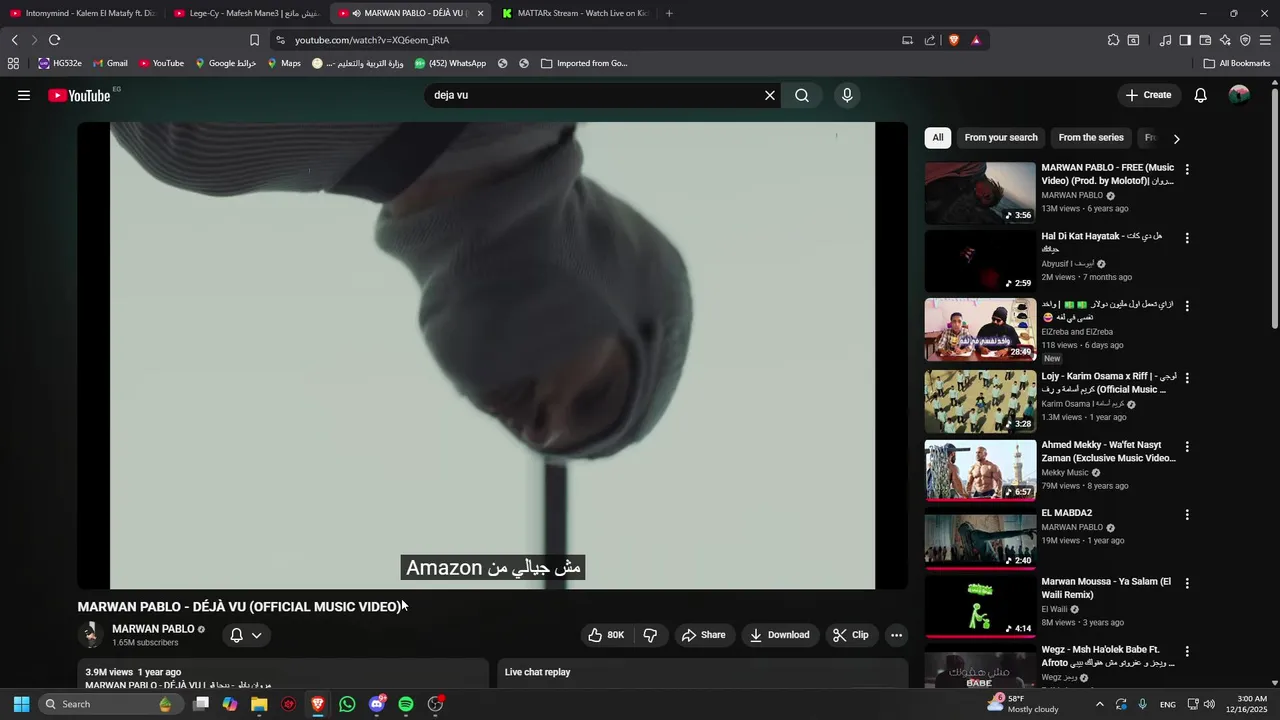Download the video
Image resolution: width=1280 pixels, height=720 pixels.
pos(779,635)
